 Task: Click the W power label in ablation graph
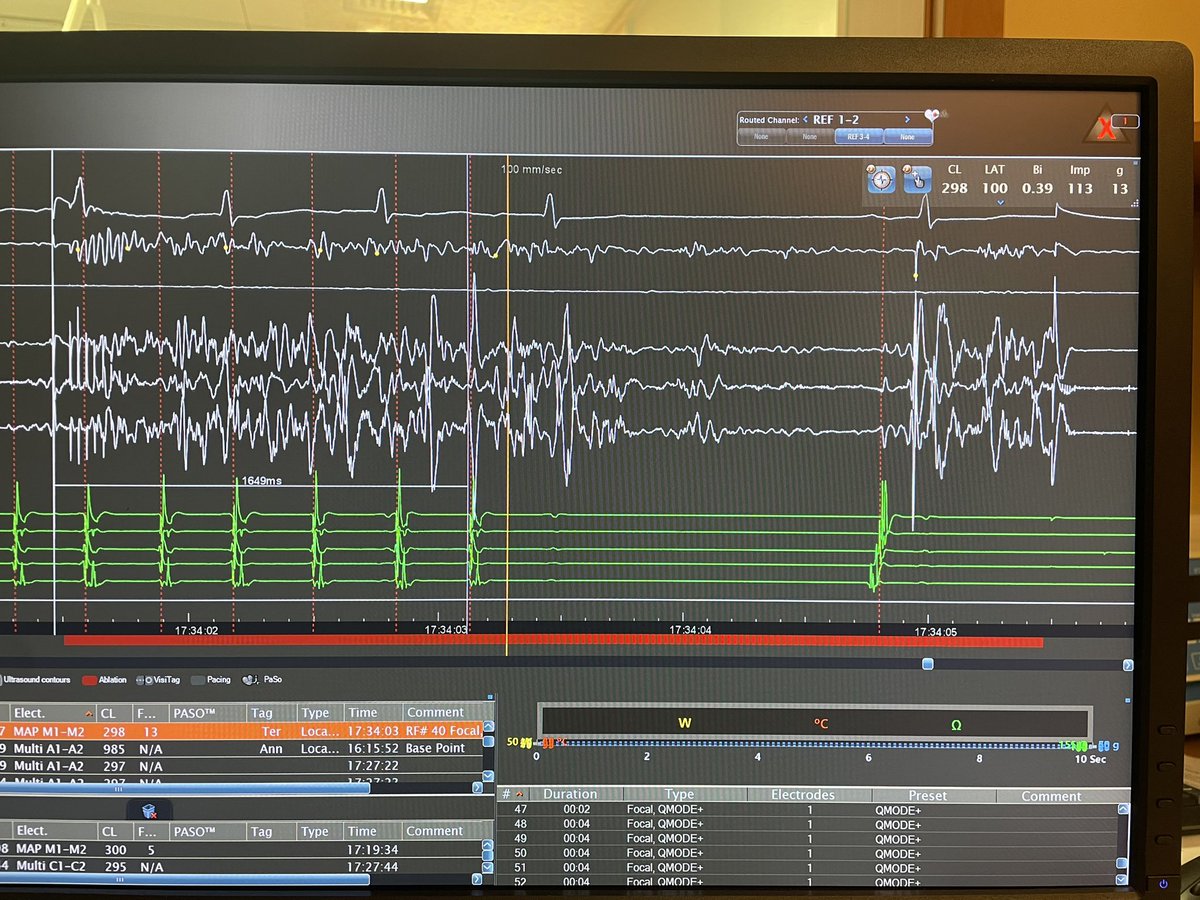(x=685, y=723)
